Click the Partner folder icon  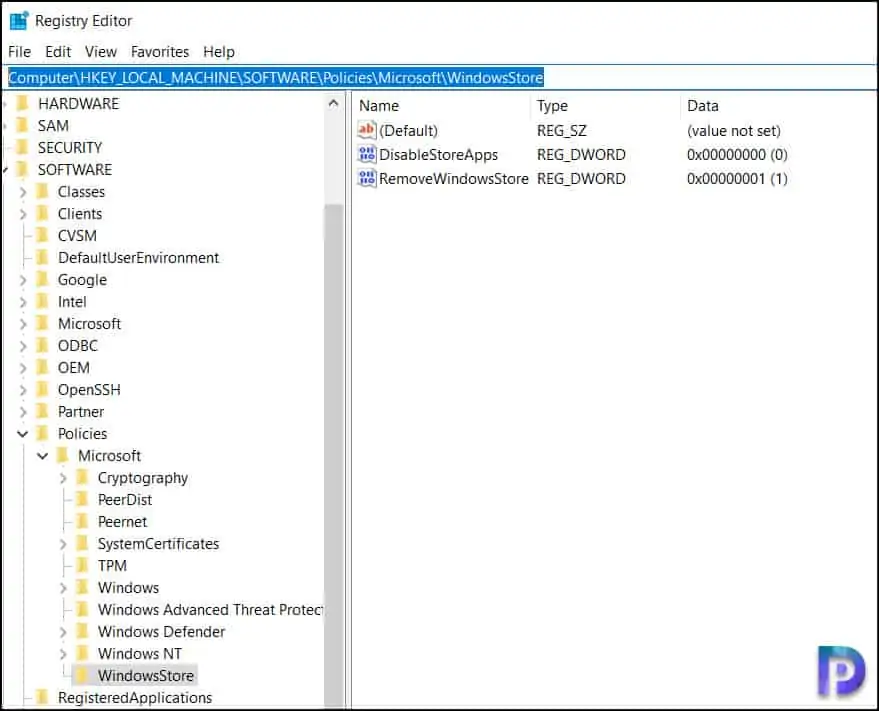43,411
